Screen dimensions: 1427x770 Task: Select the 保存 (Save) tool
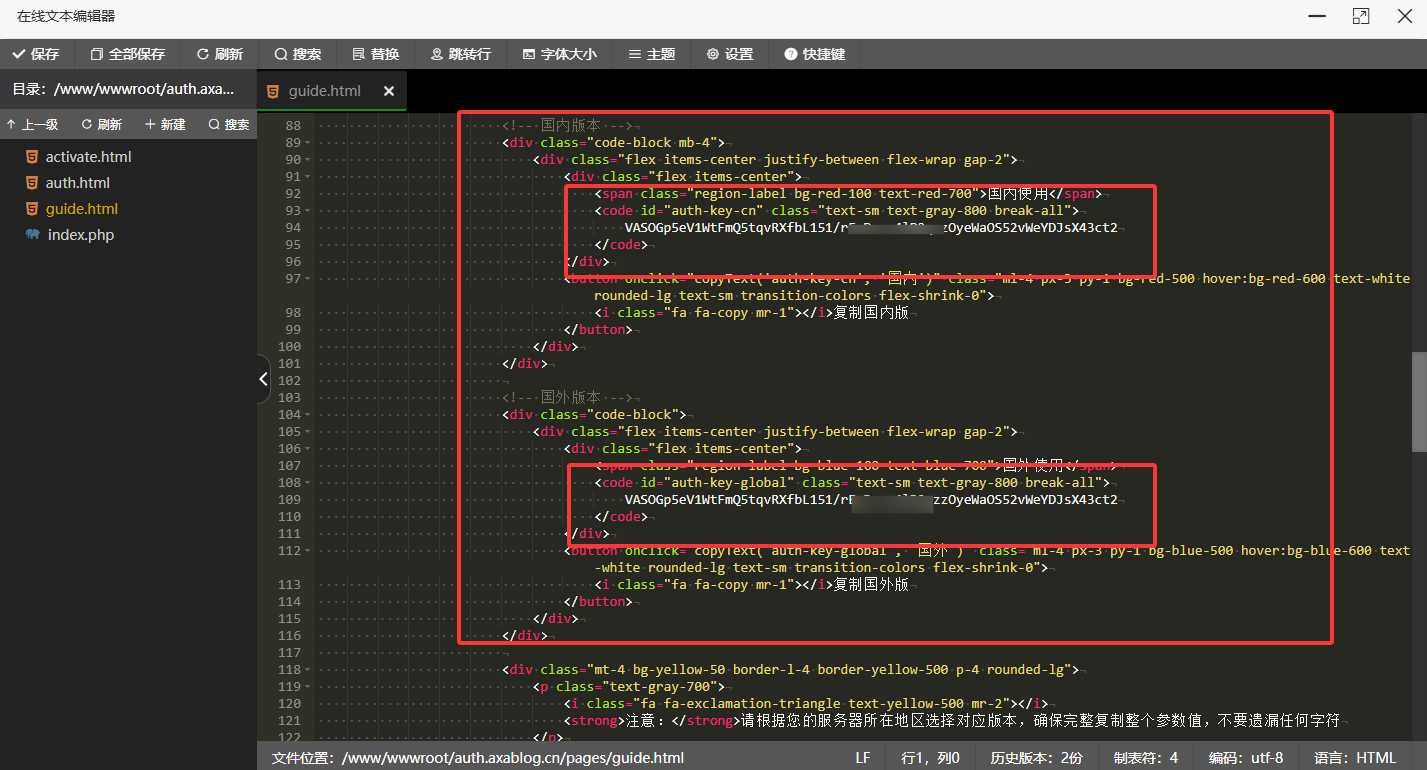point(38,54)
